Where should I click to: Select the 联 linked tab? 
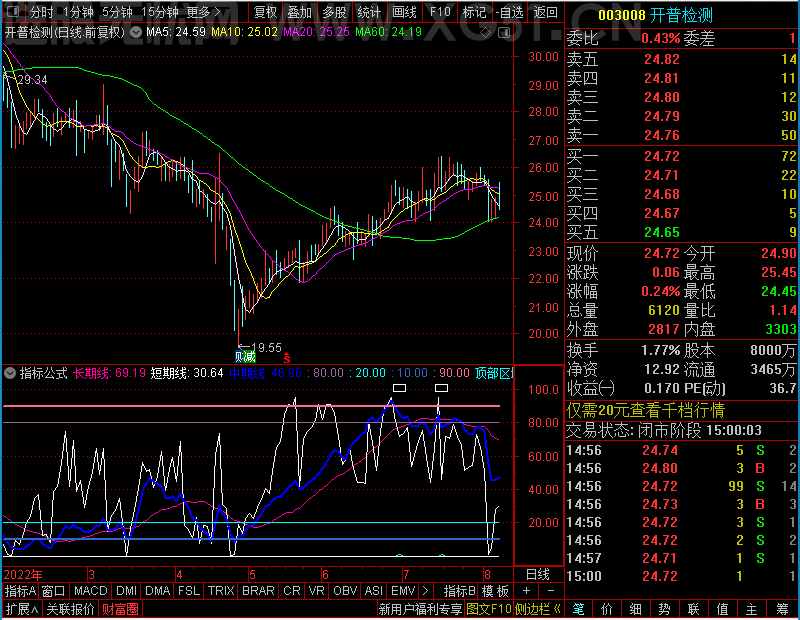click(693, 609)
